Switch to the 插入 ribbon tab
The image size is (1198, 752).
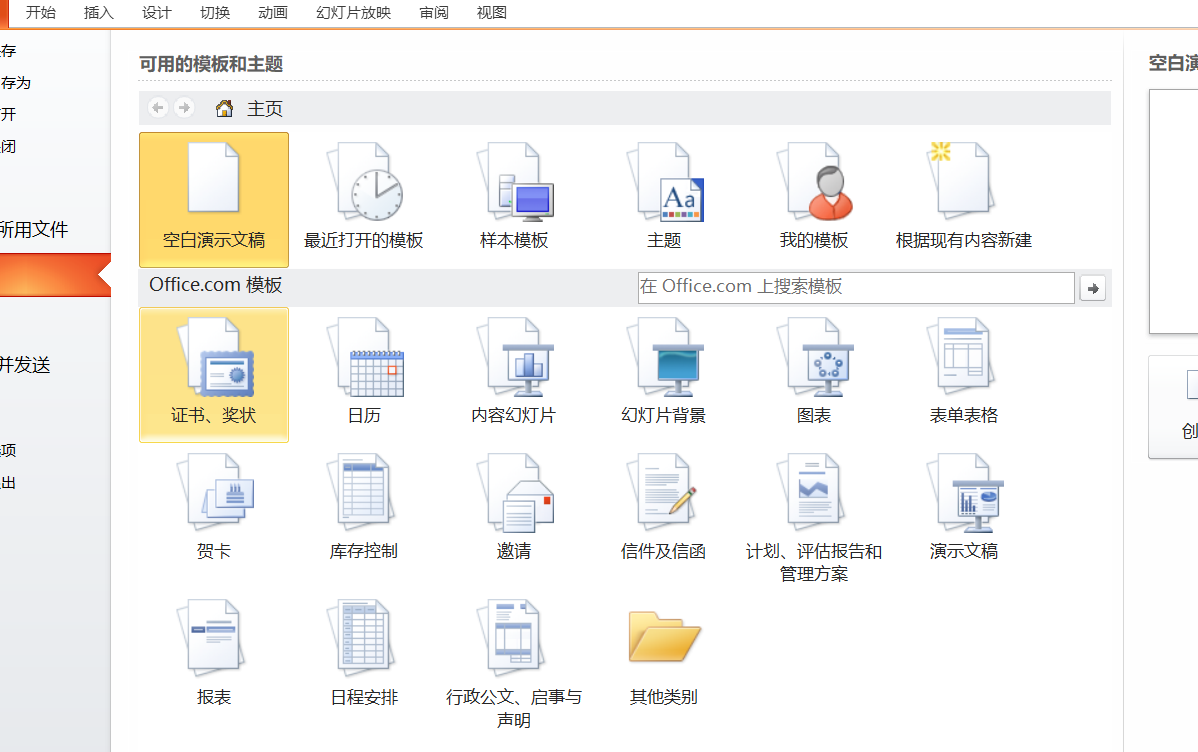coord(99,13)
